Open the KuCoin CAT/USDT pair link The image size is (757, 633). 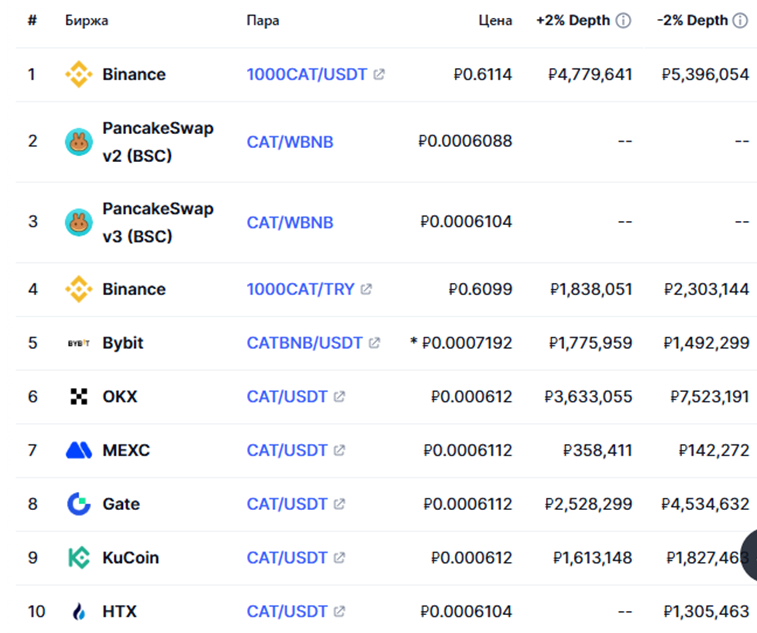point(287,558)
